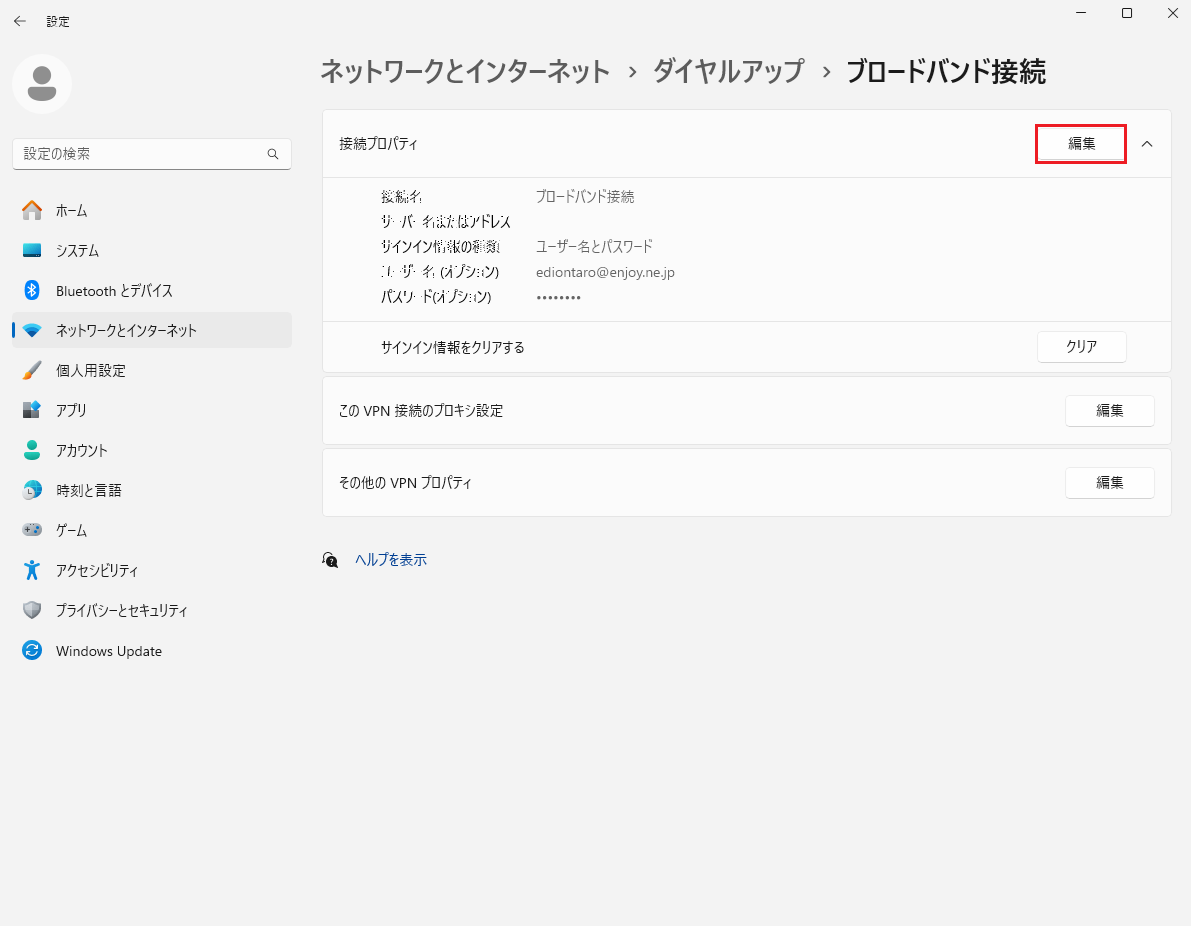The image size is (1191, 926).
Task: Click the プライバシーとセキュリティ shield icon
Action: coord(32,610)
